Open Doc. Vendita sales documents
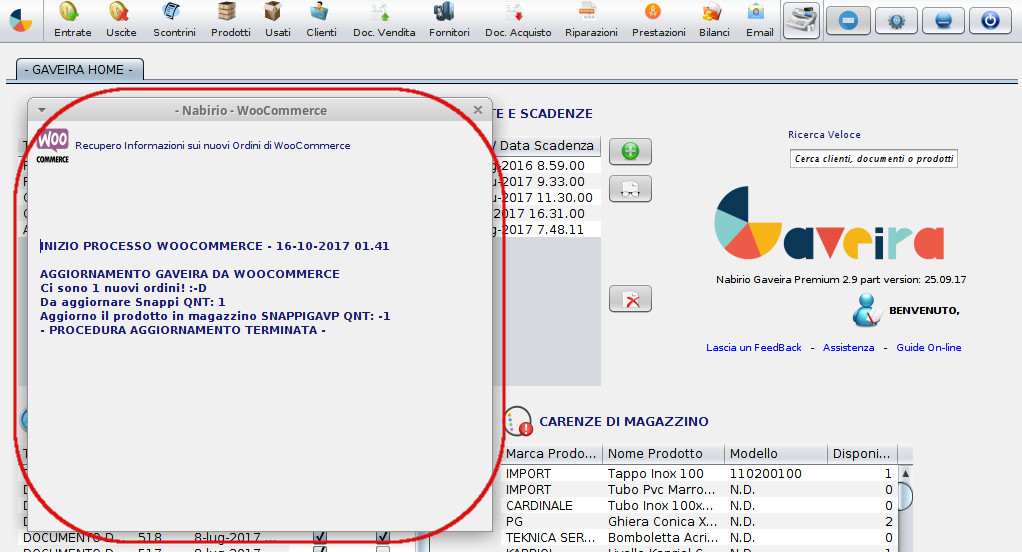This screenshot has height=552, width=1022. pos(384,20)
